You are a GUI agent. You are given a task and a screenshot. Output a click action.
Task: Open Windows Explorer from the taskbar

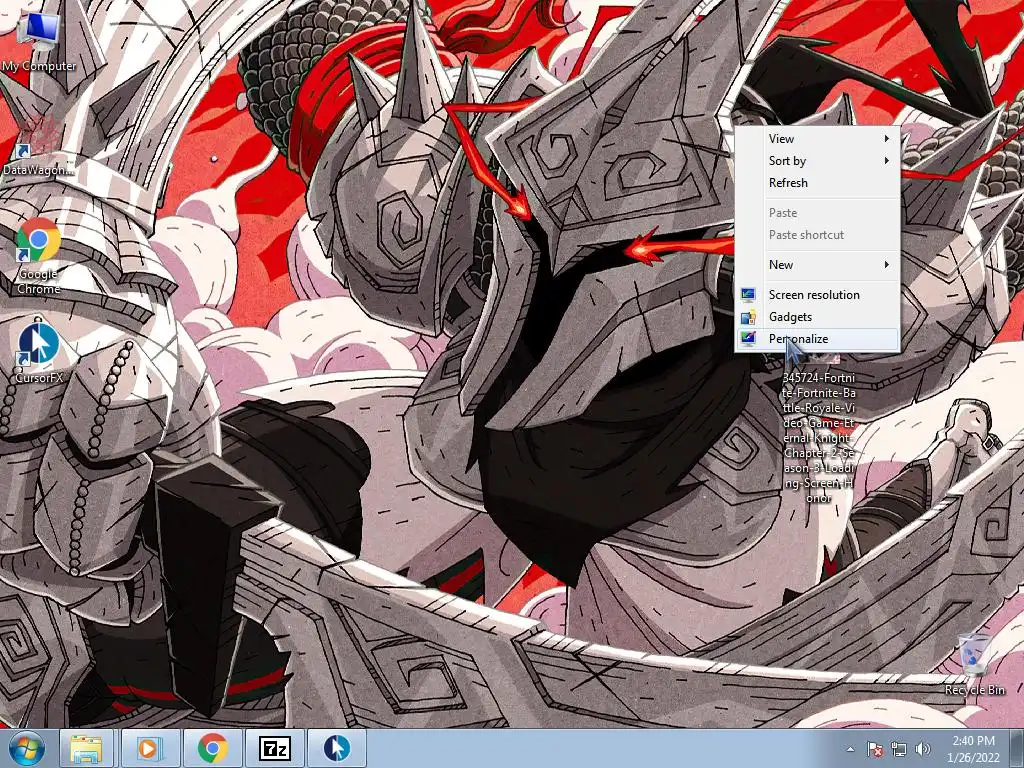click(x=87, y=748)
